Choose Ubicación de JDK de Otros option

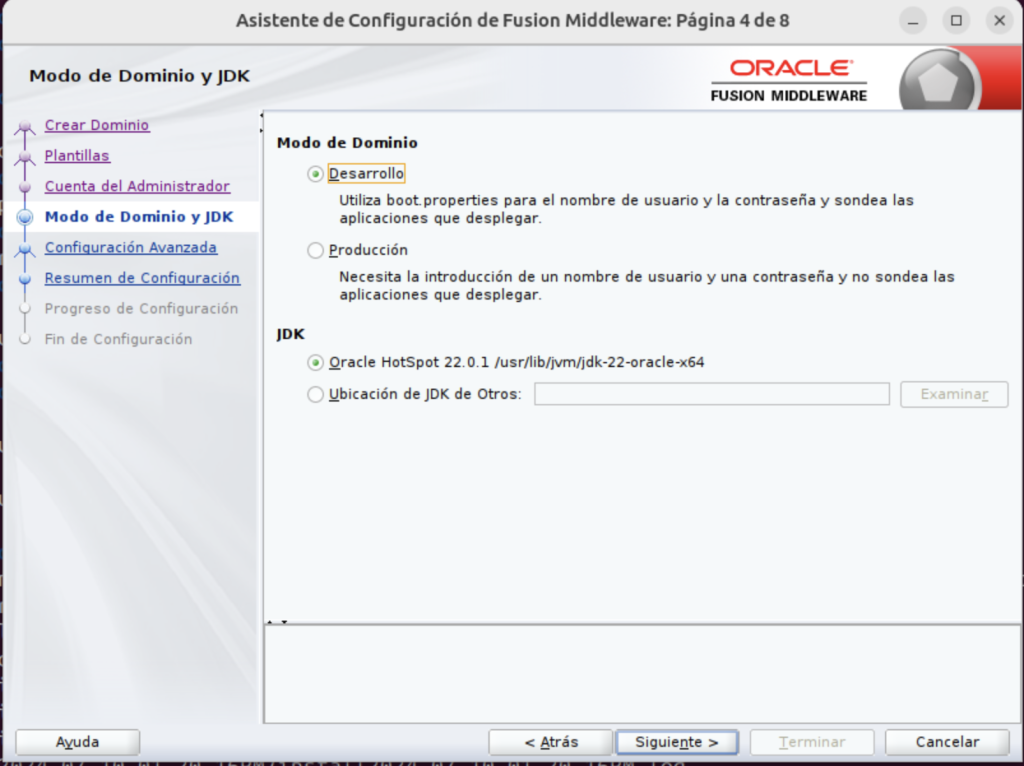pyautogui.click(x=315, y=394)
